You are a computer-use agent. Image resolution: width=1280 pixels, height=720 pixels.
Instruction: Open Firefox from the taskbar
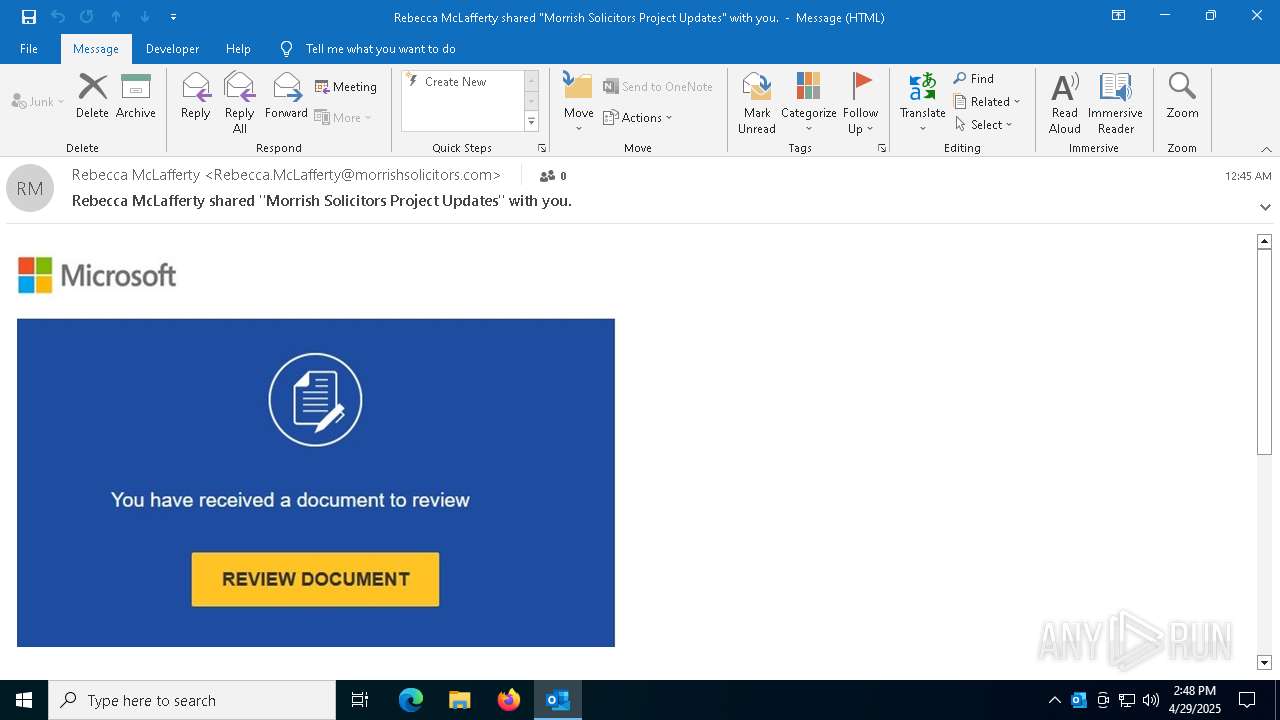pyautogui.click(x=509, y=700)
